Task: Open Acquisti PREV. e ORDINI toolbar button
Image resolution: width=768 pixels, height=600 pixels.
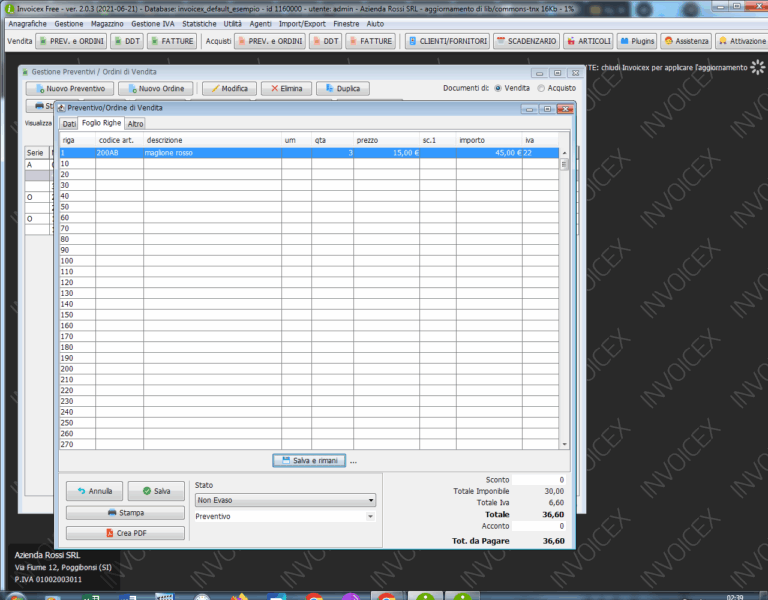Action: pos(270,41)
